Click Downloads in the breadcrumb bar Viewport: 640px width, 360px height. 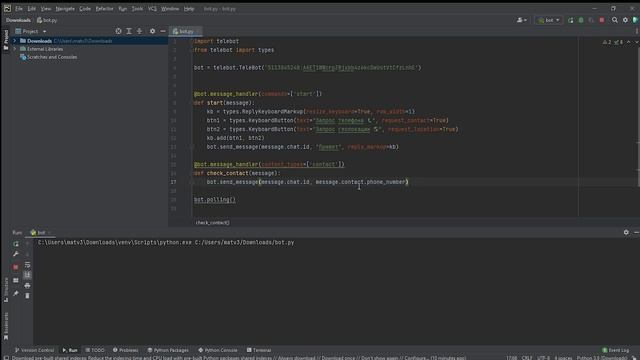18,20
